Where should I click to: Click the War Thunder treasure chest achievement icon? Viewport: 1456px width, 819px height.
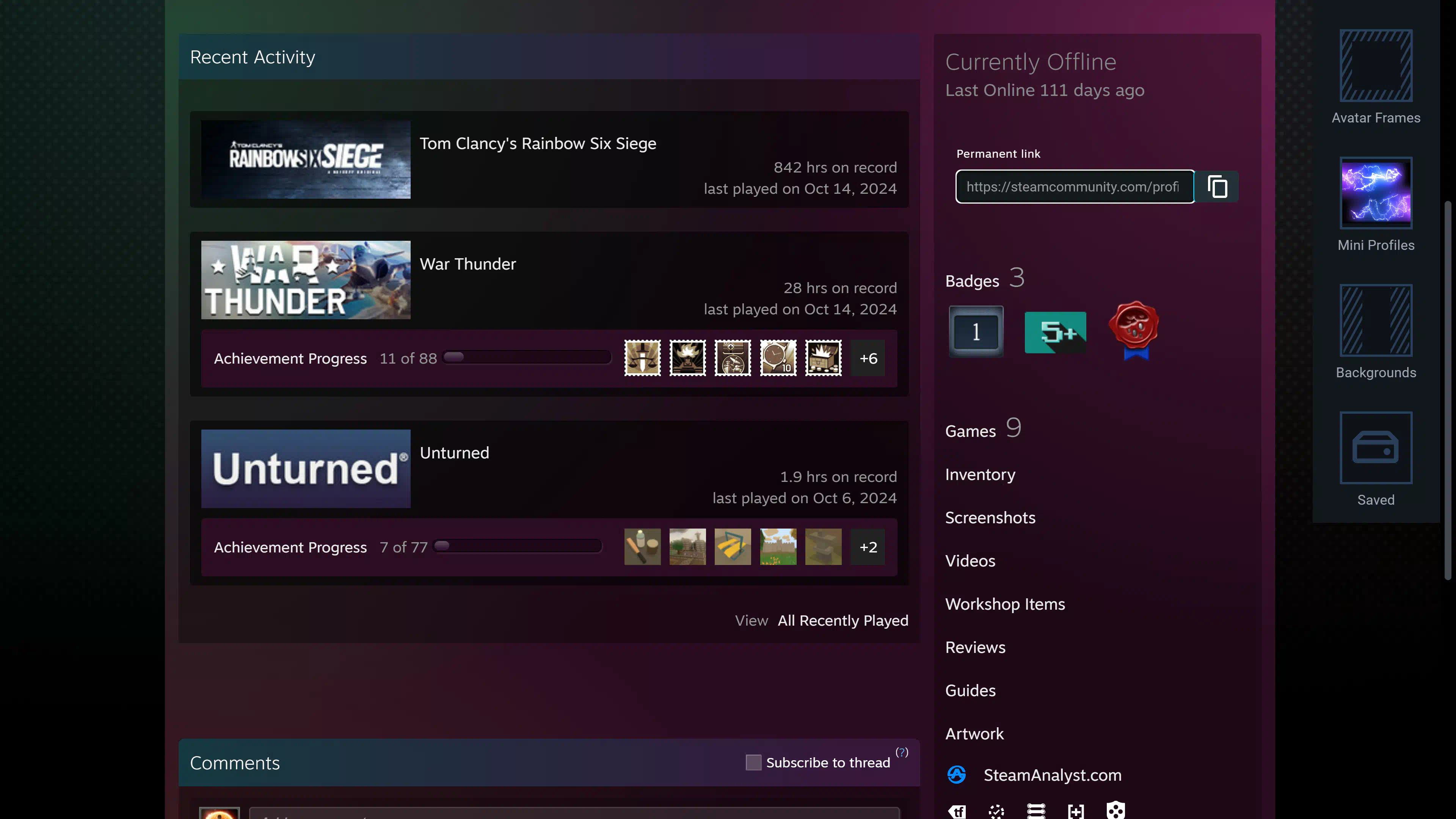click(x=823, y=358)
